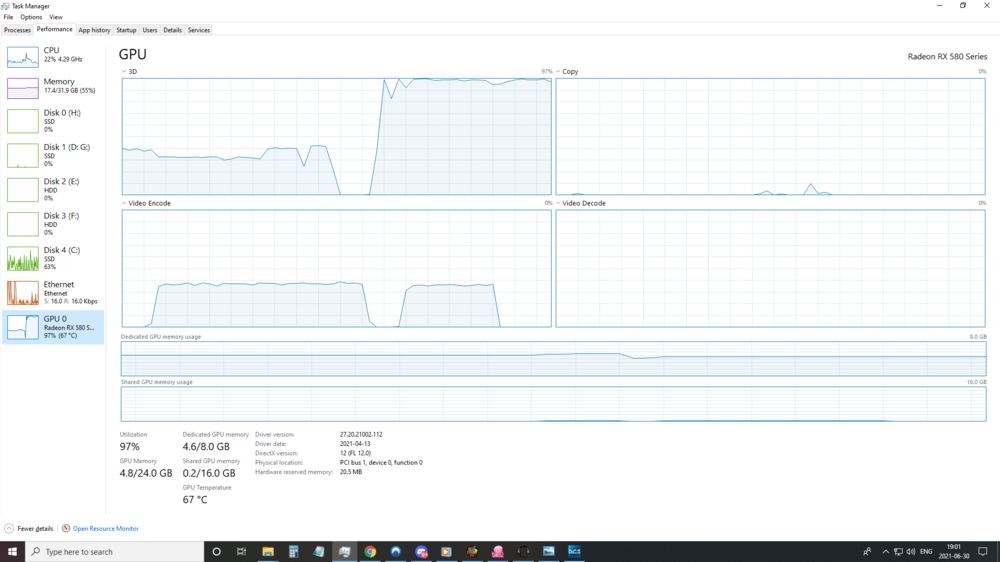Open the pink octopus app in taskbar
1000x562 pixels.
tap(497, 551)
